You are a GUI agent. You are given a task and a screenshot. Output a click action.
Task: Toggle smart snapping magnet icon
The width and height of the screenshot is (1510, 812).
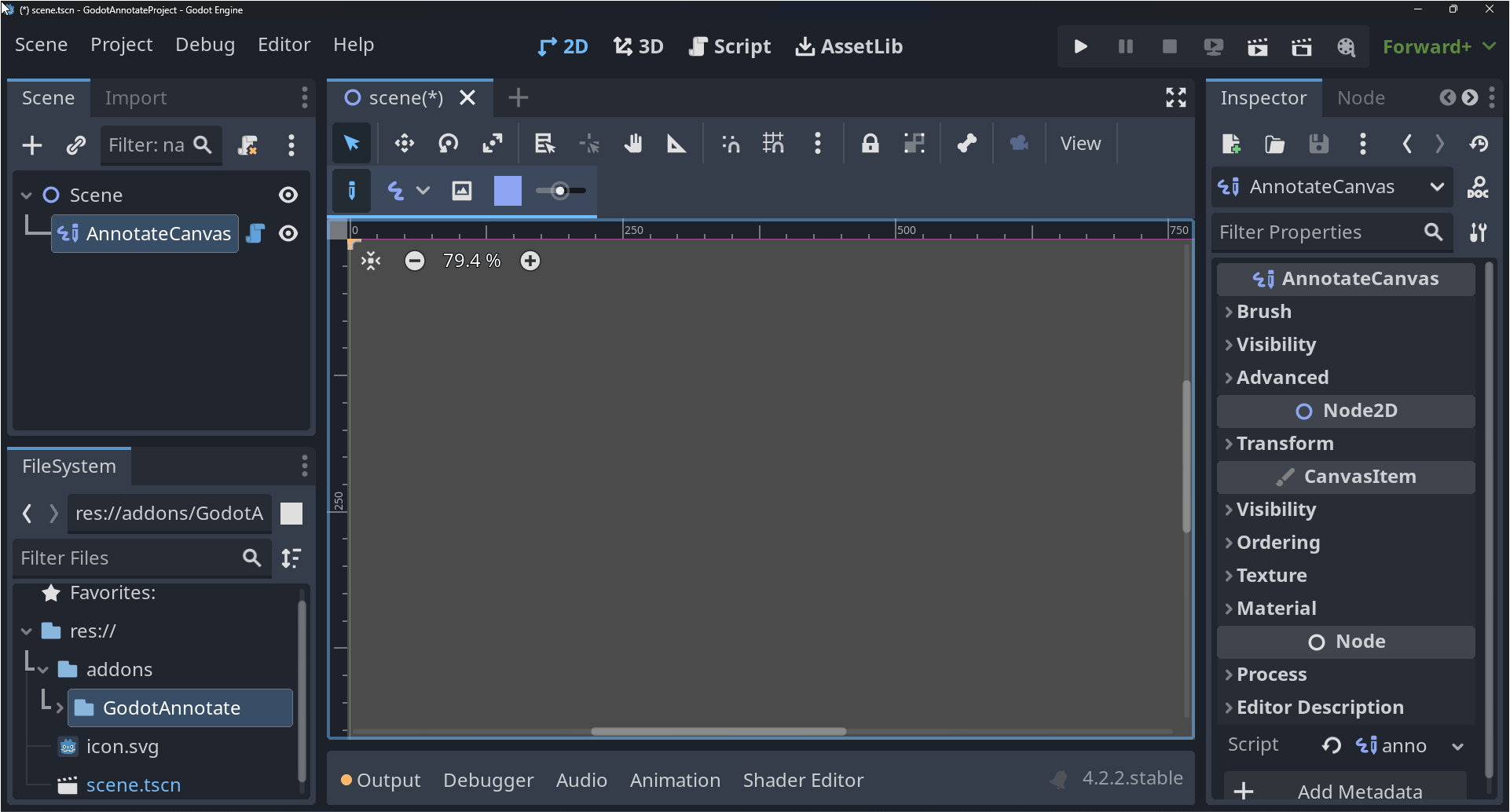click(731, 144)
